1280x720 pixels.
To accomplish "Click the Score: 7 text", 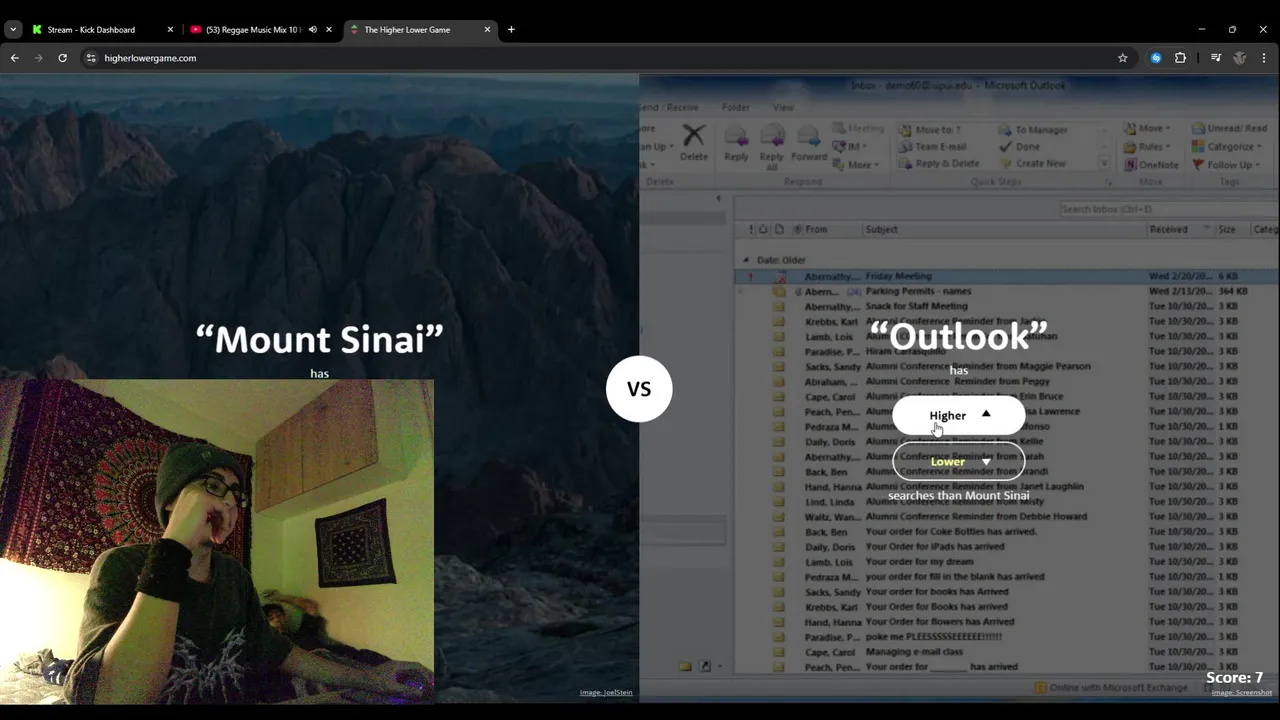I will (x=1234, y=677).
